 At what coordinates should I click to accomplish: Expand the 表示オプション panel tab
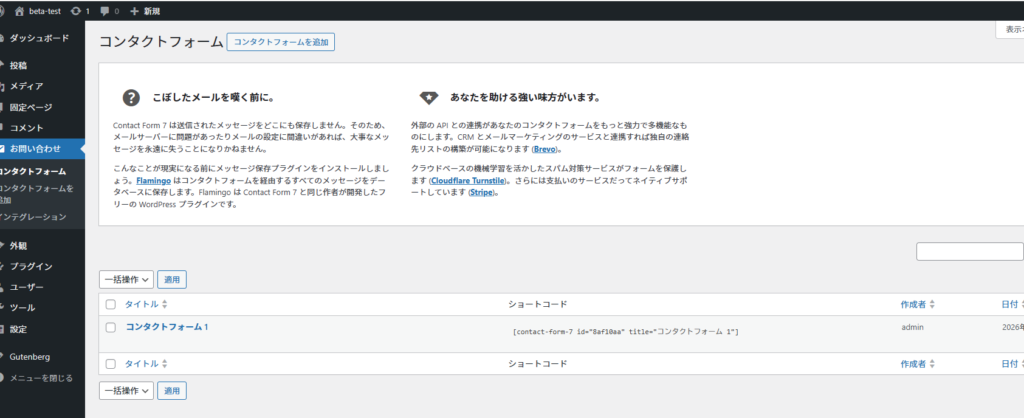pos(1008,30)
